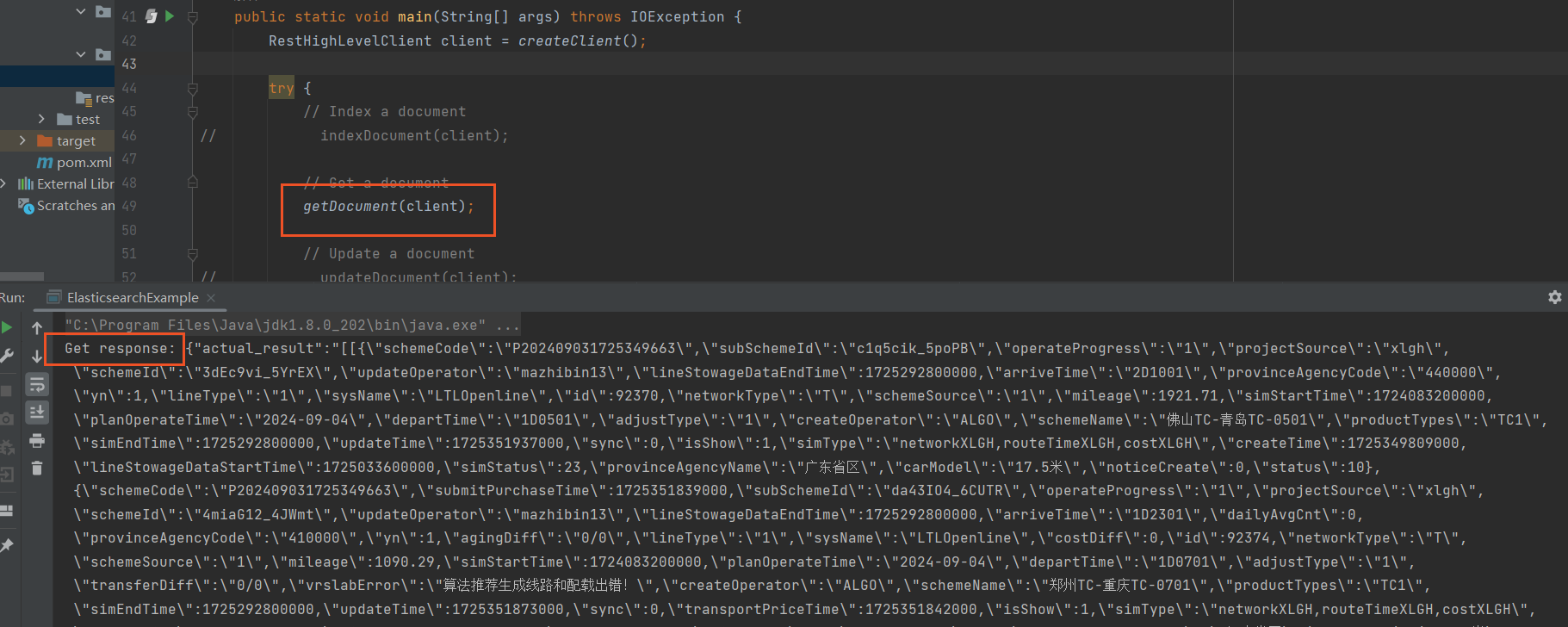The width and height of the screenshot is (1568, 627).
Task: Toggle the fold marker at line 48
Action: [193, 183]
